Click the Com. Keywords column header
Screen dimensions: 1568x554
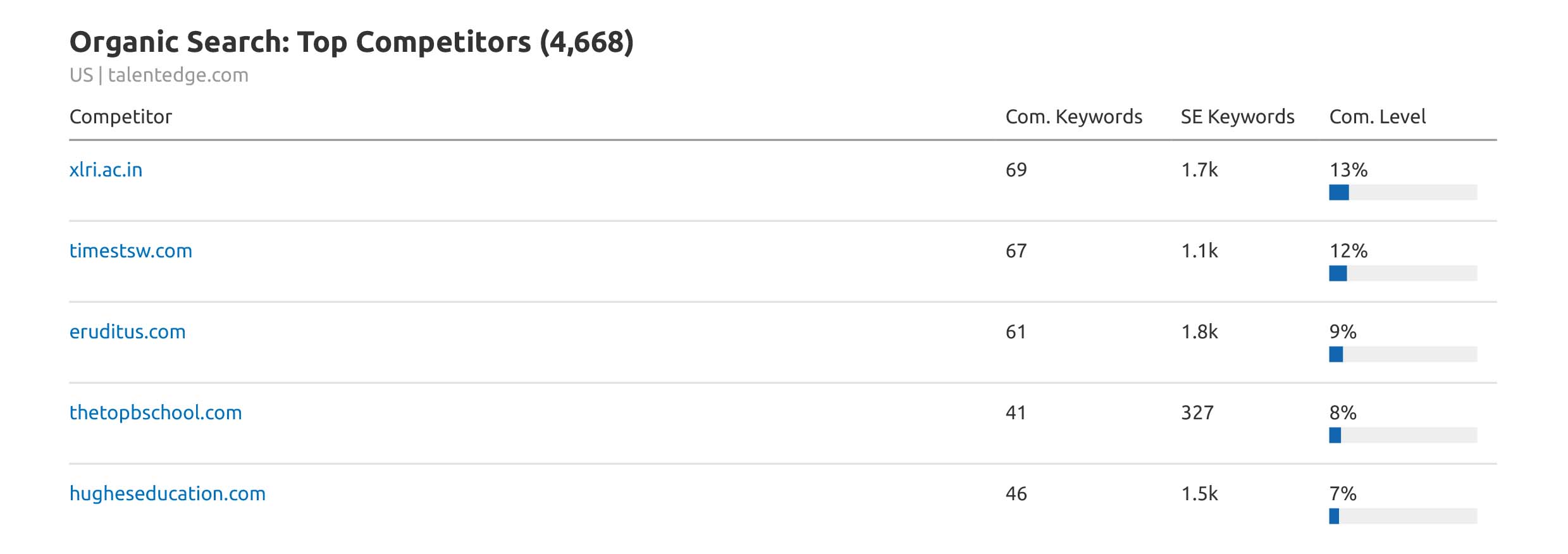(1073, 116)
